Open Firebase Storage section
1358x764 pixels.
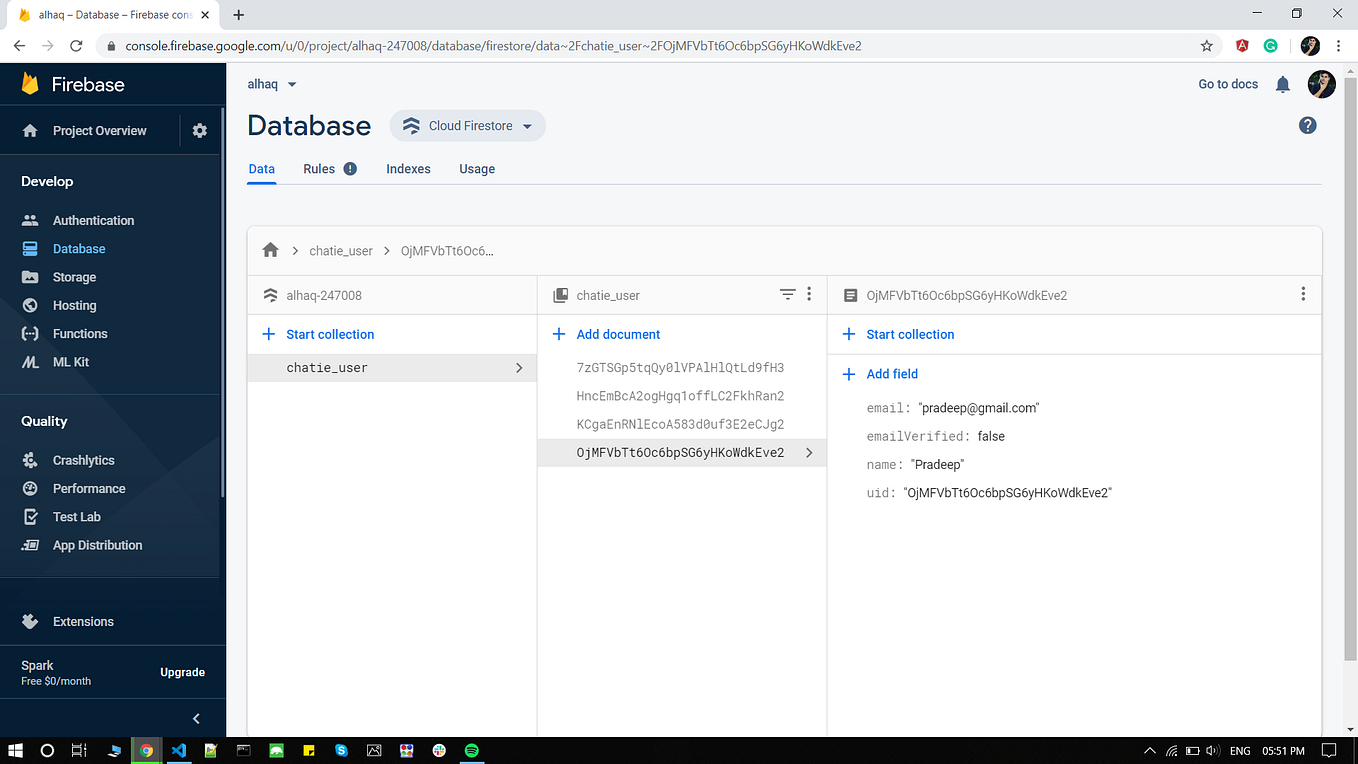tap(74, 277)
